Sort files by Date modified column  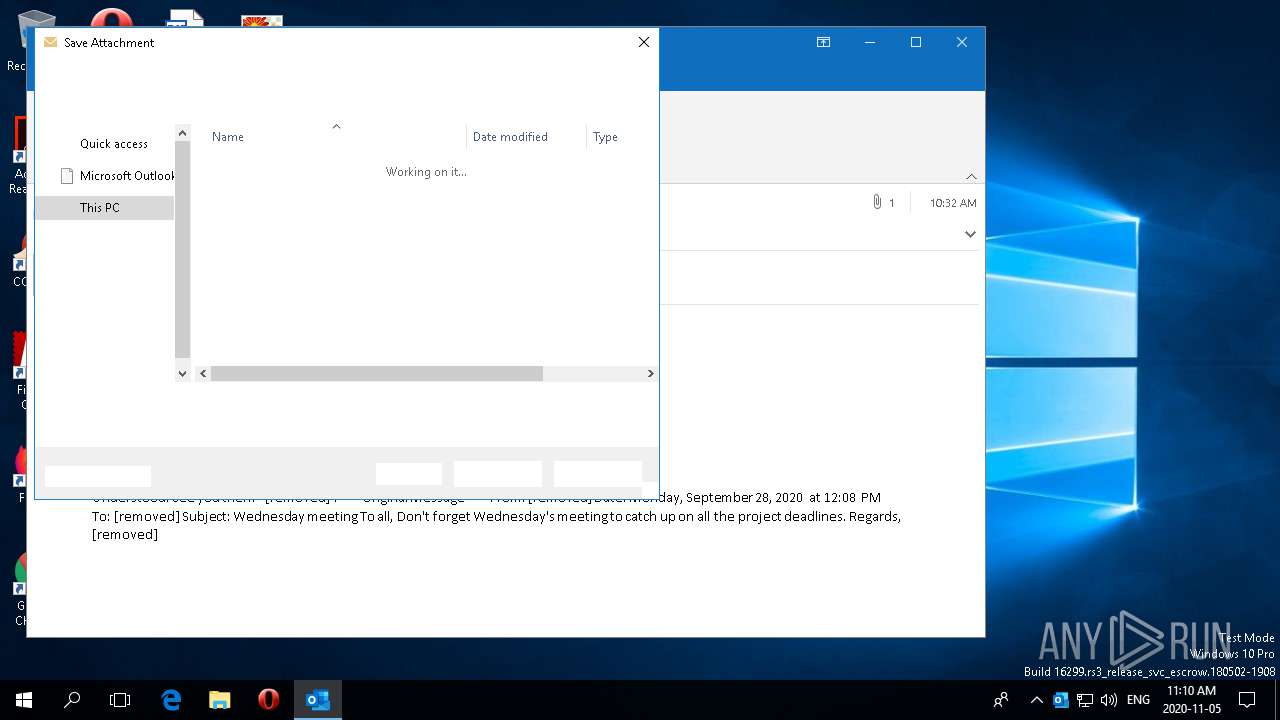pos(510,137)
